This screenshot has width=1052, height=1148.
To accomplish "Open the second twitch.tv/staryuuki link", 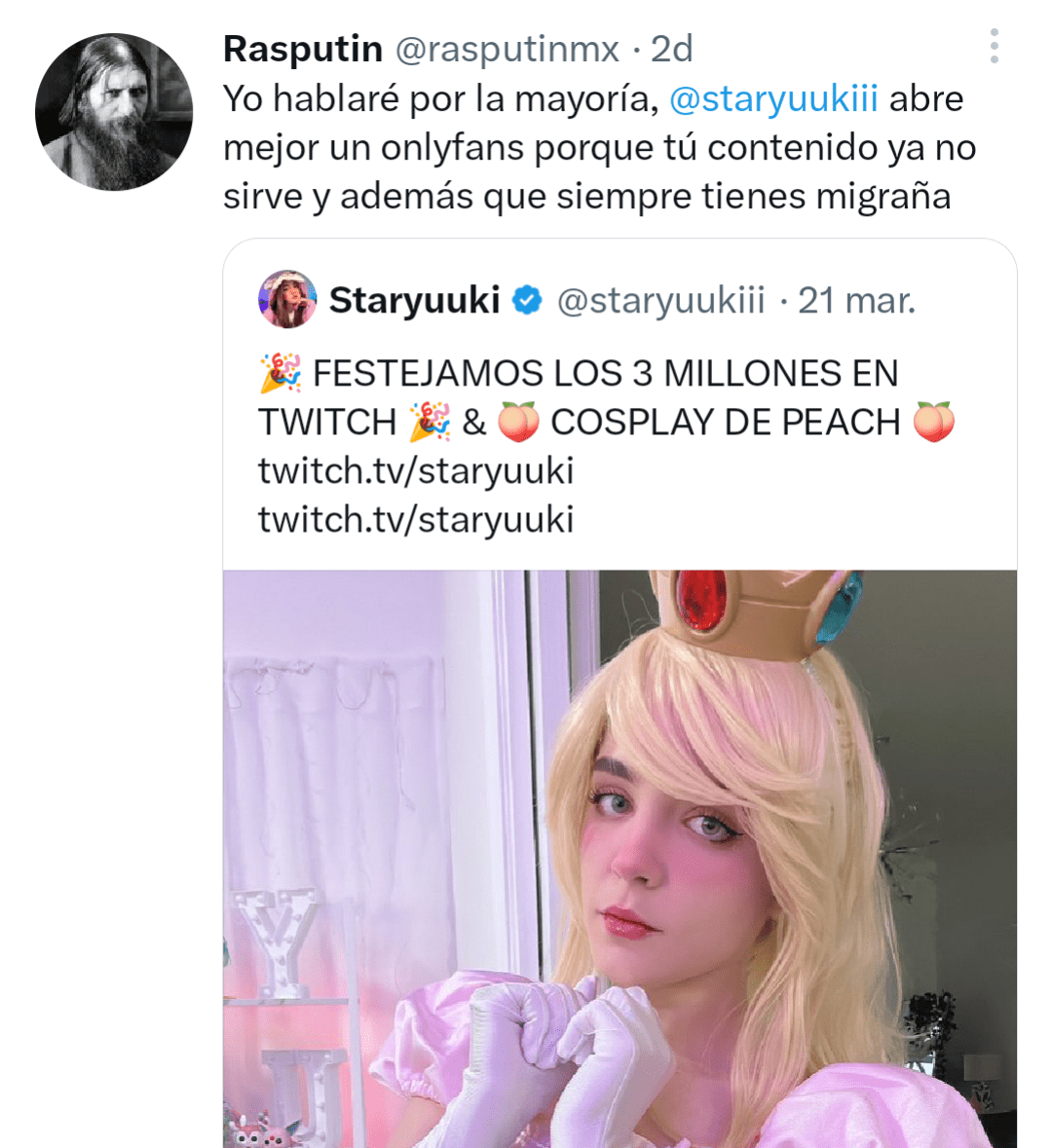I will 416,520.
